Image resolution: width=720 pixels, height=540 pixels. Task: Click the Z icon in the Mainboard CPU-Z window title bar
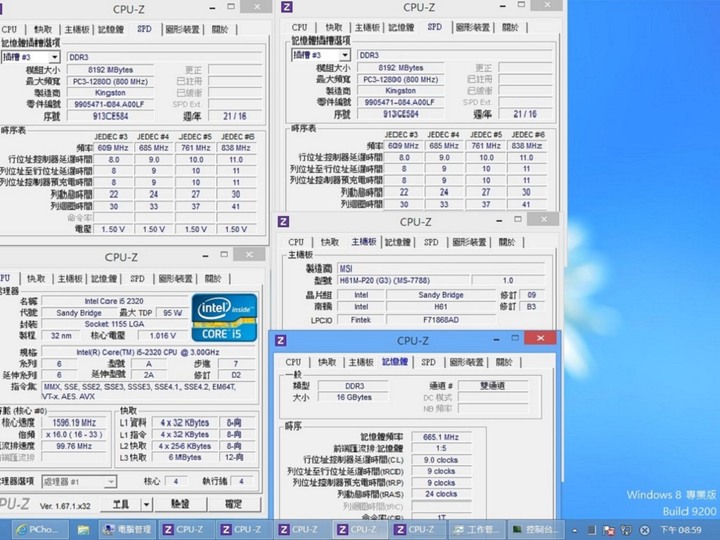click(283, 222)
